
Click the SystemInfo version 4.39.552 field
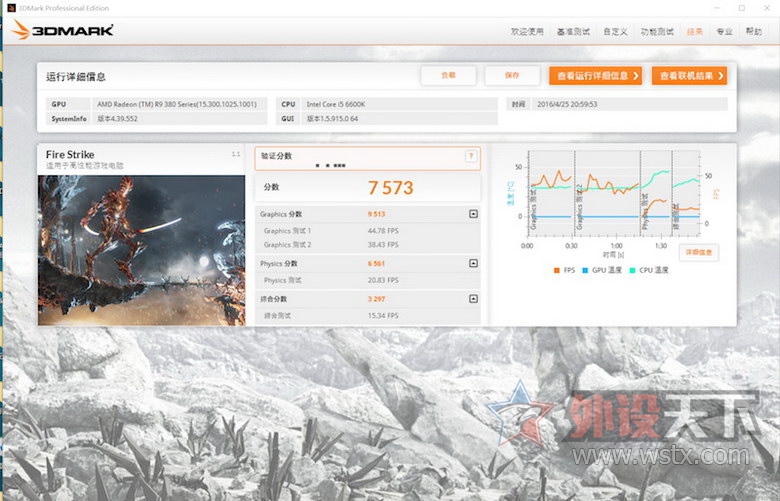[x=180, y=118]
